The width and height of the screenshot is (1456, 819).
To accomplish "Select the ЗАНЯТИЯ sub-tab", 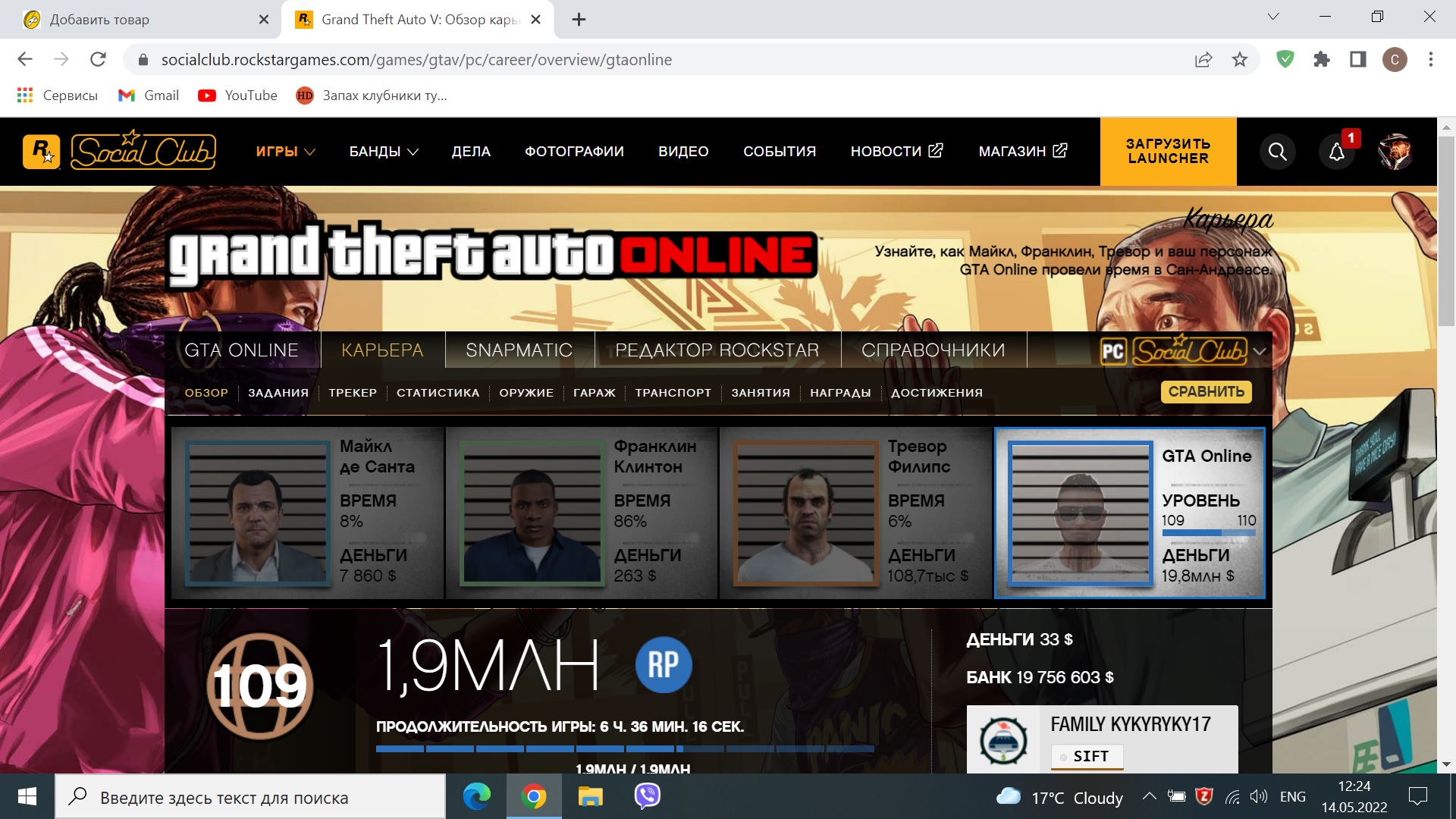I will (x=761, y=393).
